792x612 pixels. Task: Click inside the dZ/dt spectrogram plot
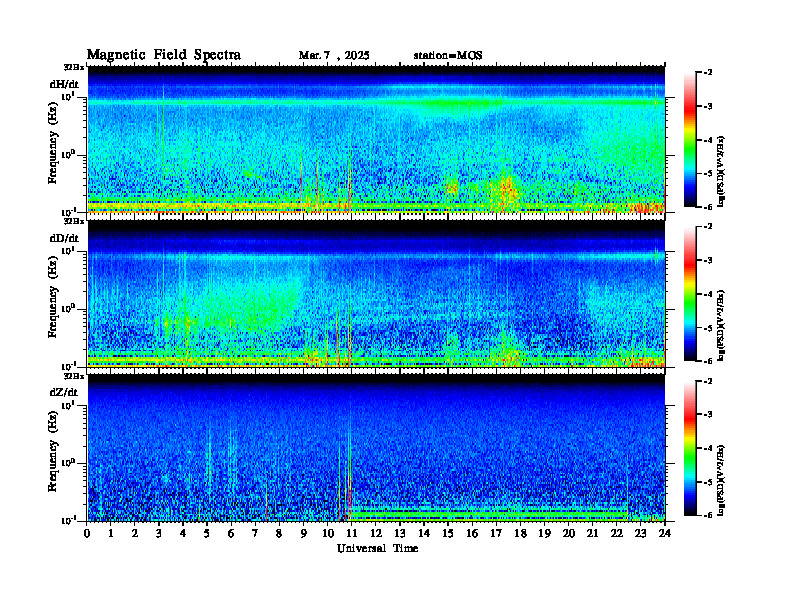coord(376,448)
